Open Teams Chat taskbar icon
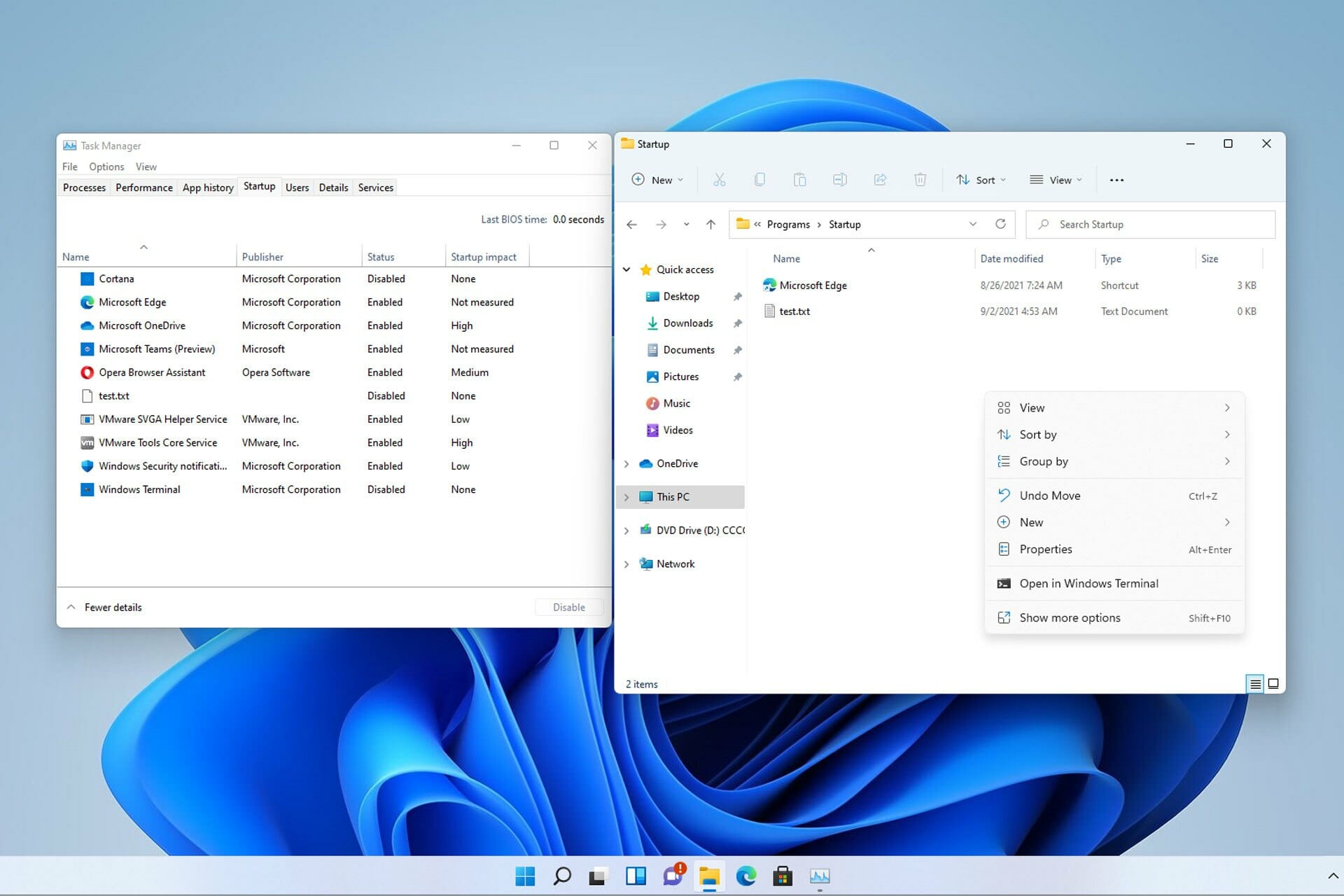This screenshot has height=896, width=1344. (x=673, y=876)
